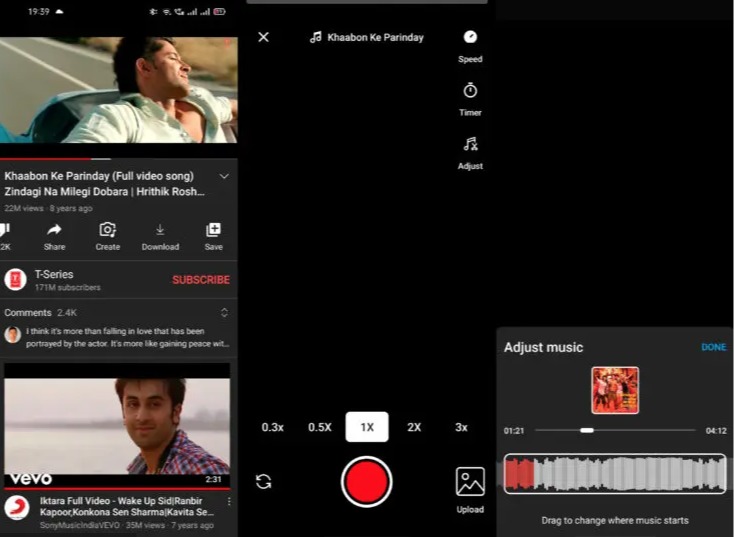Save video to playlist icon
This screenshot has height=537, width=734.
click(213, 230)
